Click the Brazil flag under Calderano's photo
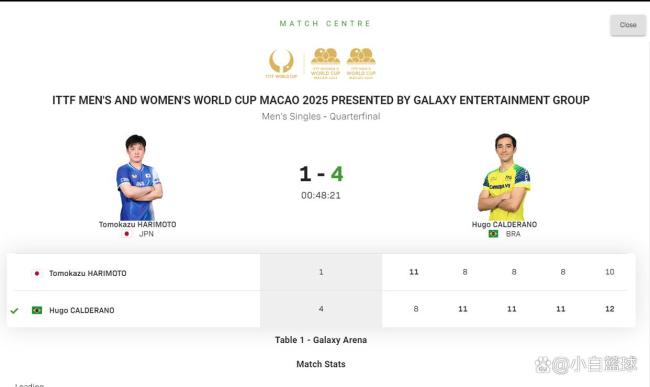Viewport: 650px width, 387px height. click(493, 234)
